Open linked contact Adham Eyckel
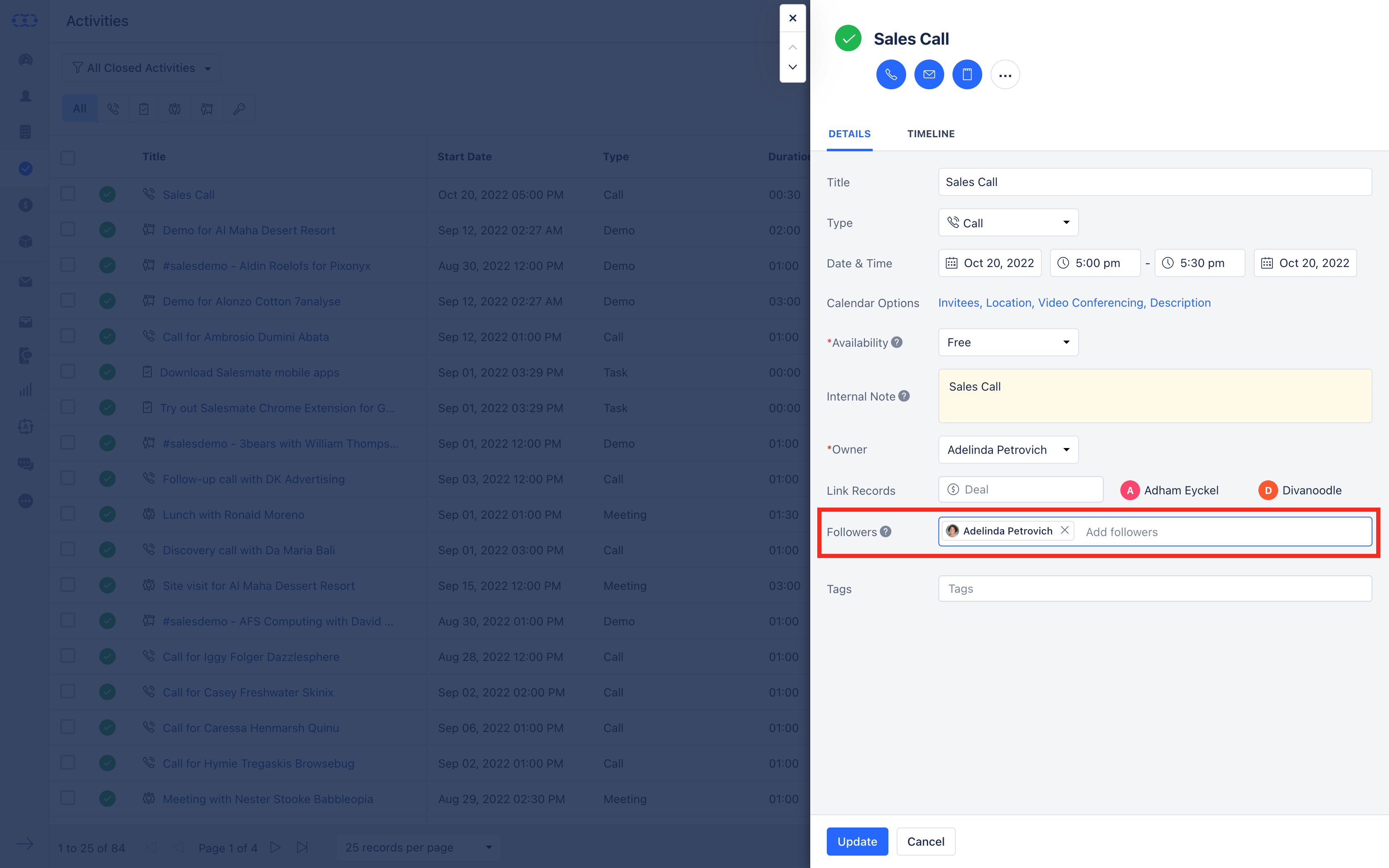Screen dimensions: 1389x868 tap(1169, 490)
